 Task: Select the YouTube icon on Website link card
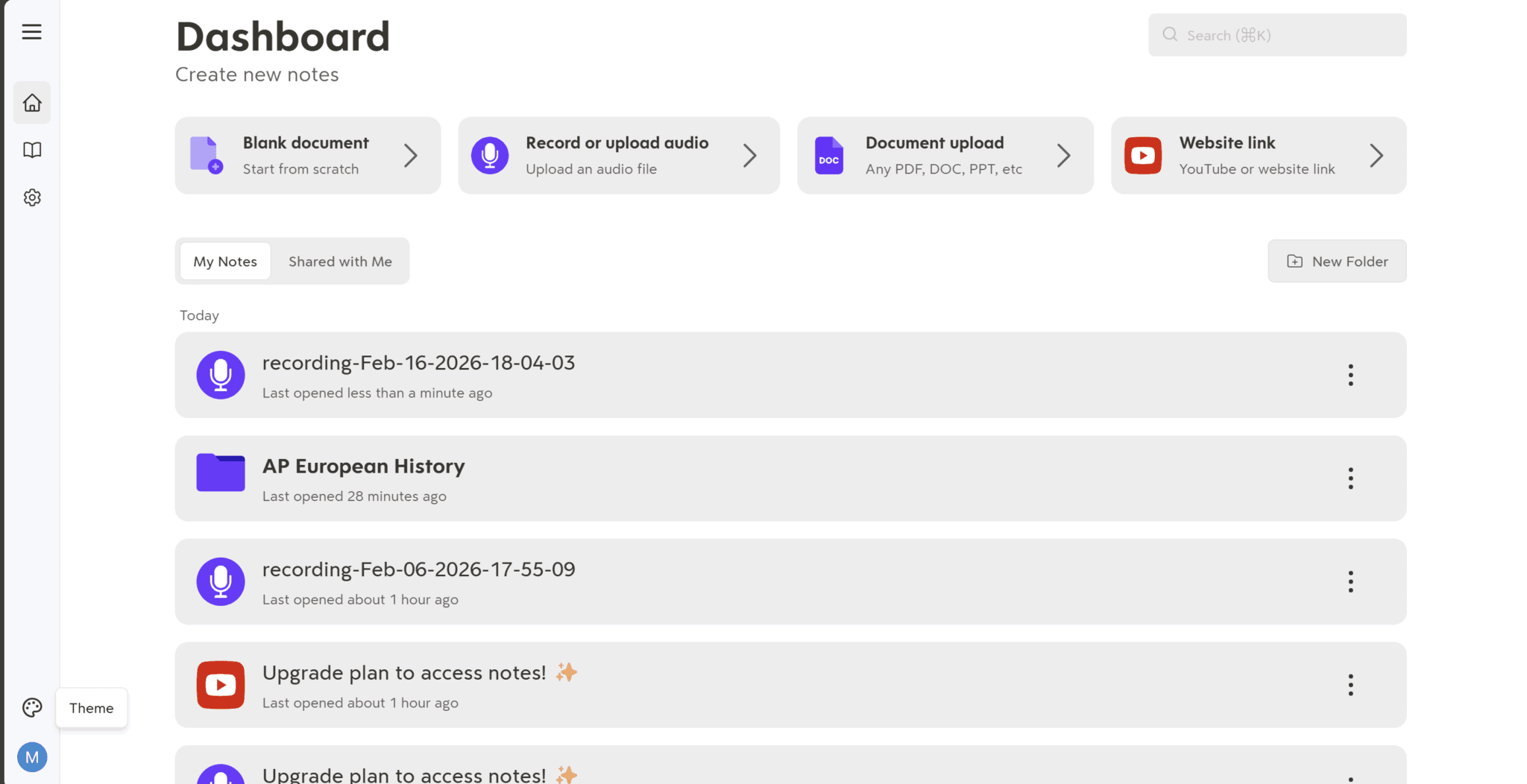[x=1142, y=155]
